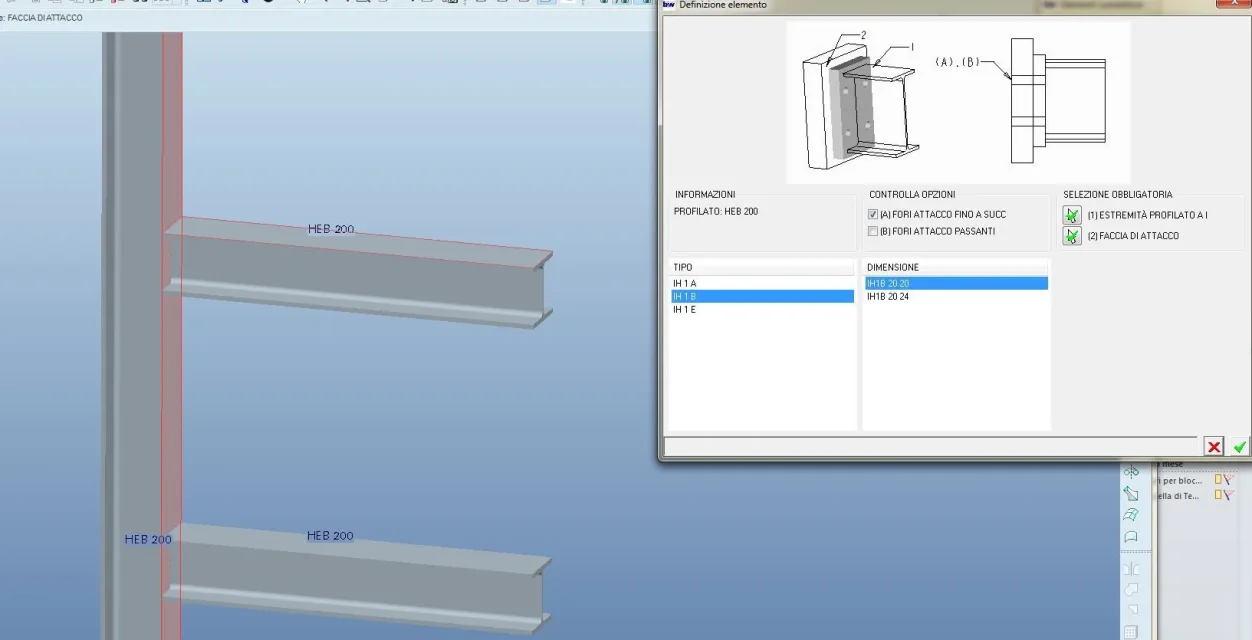The image size is (1252, 640).
Task: Click the 'per bloc...' tree row
Action: (1180, 480)
